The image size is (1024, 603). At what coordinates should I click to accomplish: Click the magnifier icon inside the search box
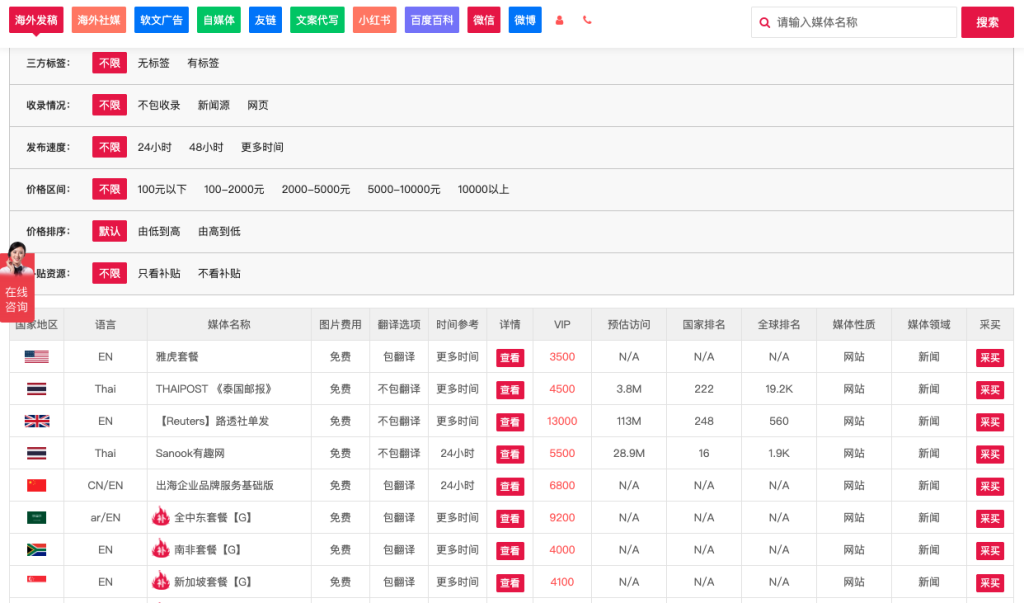pyautogui.click(x=765, y=20)
